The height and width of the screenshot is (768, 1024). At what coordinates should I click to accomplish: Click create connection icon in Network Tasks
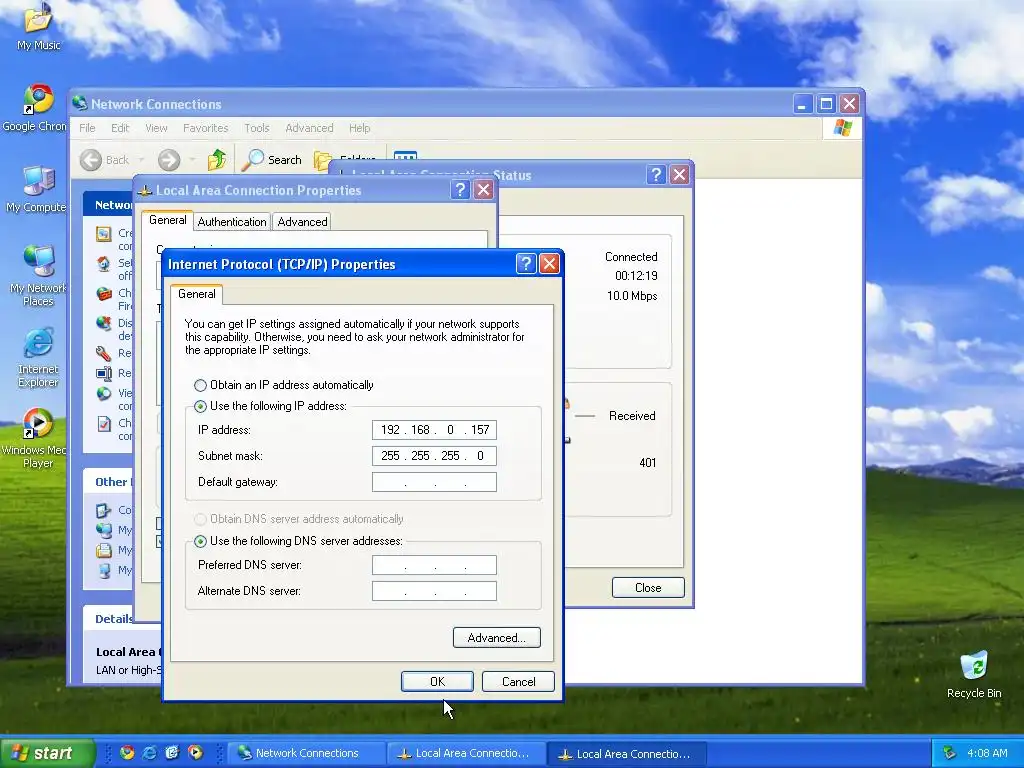(x=104, y=234)
